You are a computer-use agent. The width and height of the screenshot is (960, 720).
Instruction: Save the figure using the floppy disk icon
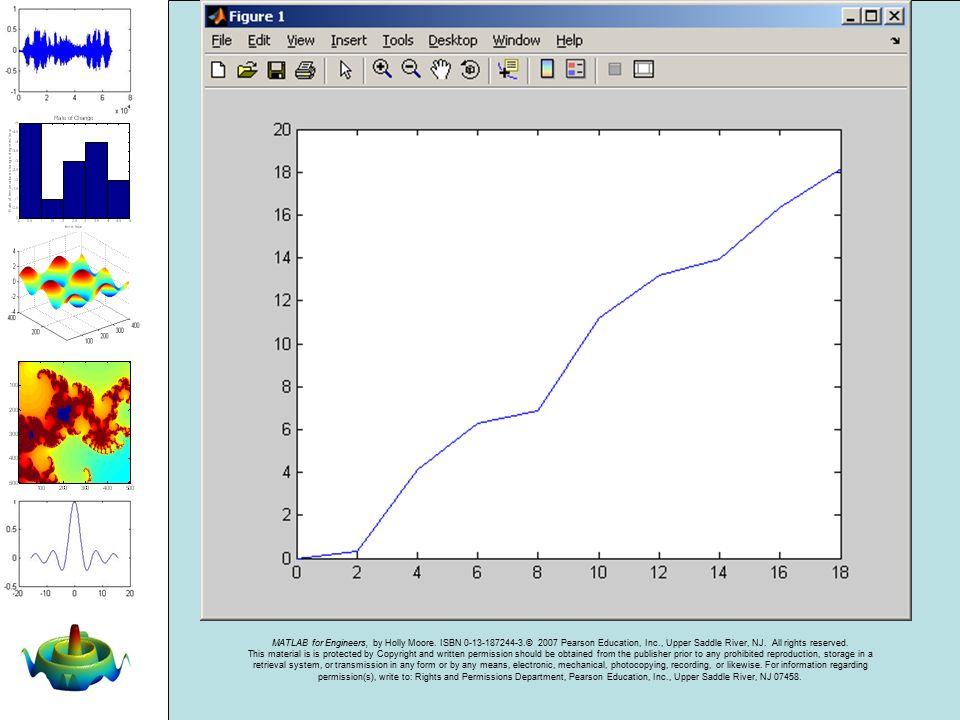coord(276,69)
